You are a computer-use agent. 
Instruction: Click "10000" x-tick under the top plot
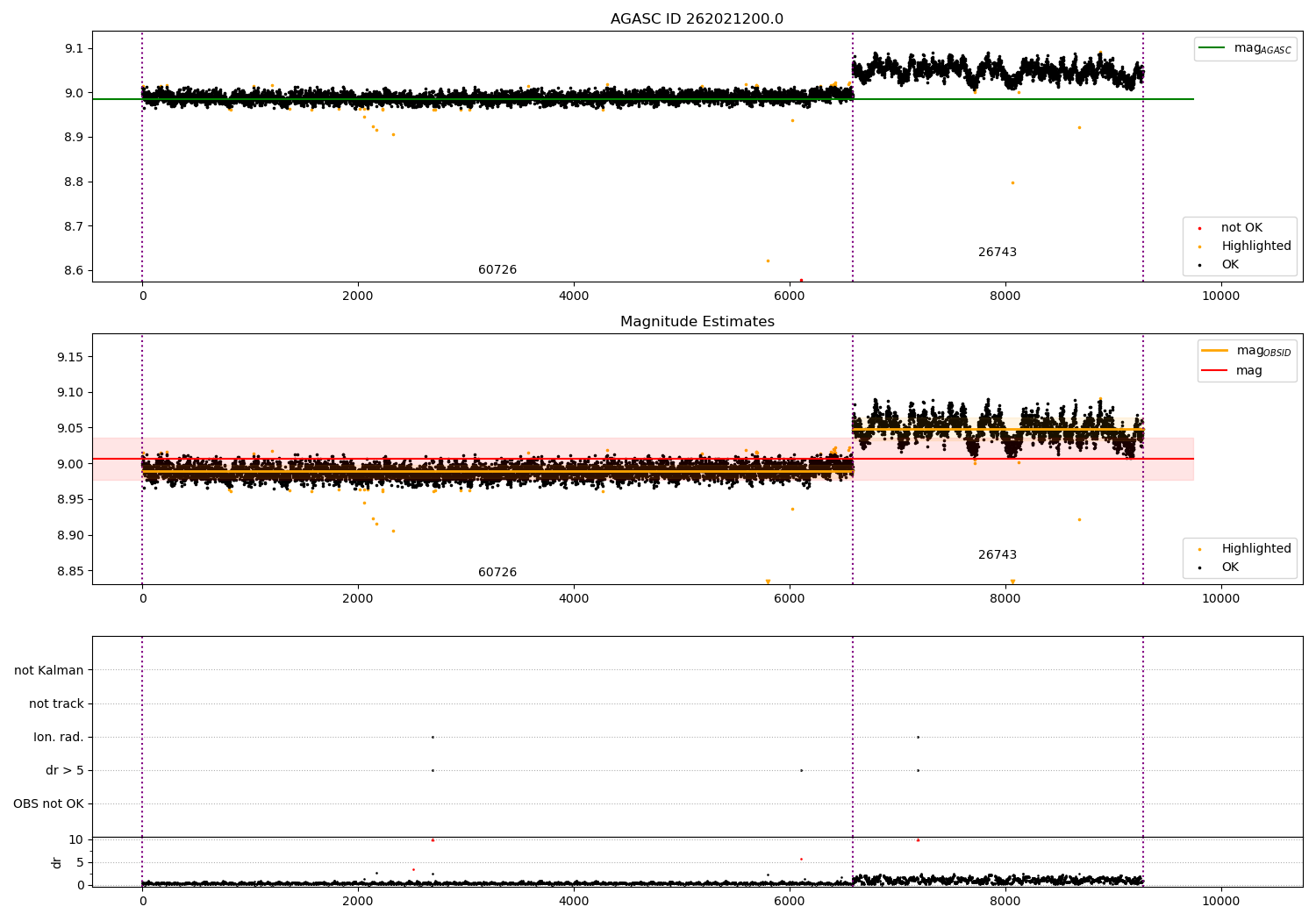click(1220, 296)
